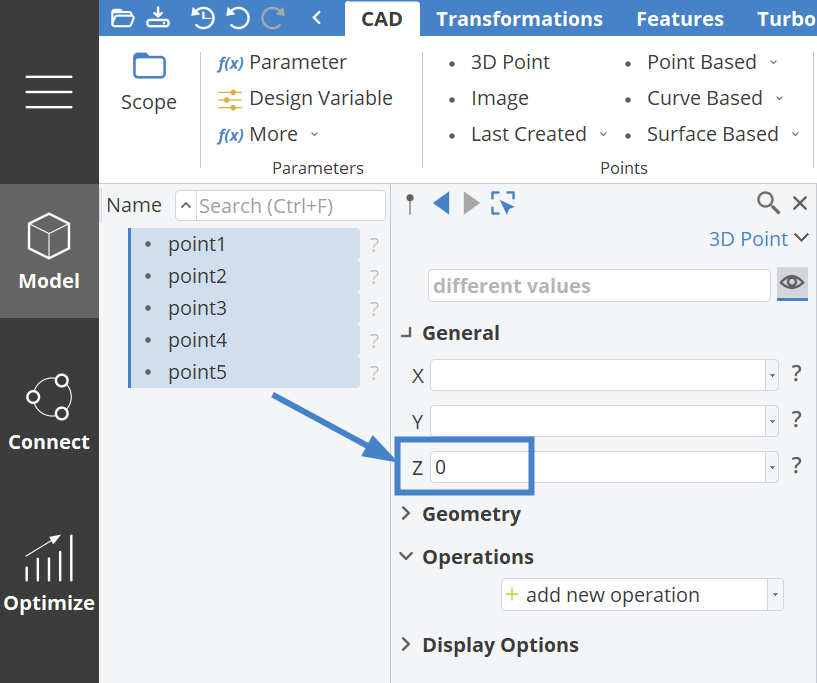Viewport: 817px width, 683px height.
Task: Close the object editor panel
Action: pyautogui.click(x=800, y=203)
